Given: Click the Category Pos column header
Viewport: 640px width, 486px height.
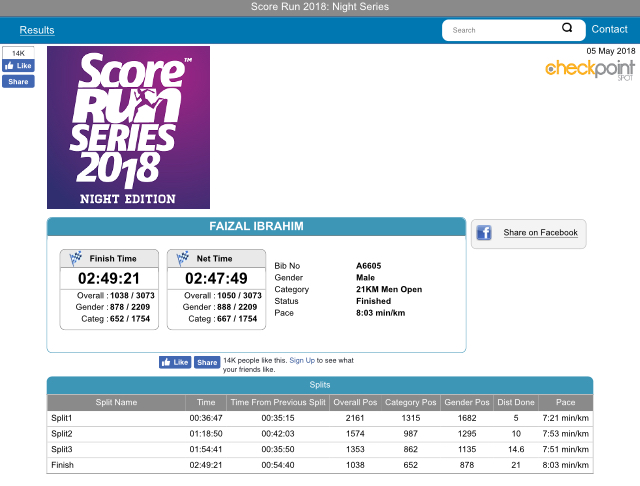Looking at the screenshot, I should pyautogui.click(x=411, y=402).
